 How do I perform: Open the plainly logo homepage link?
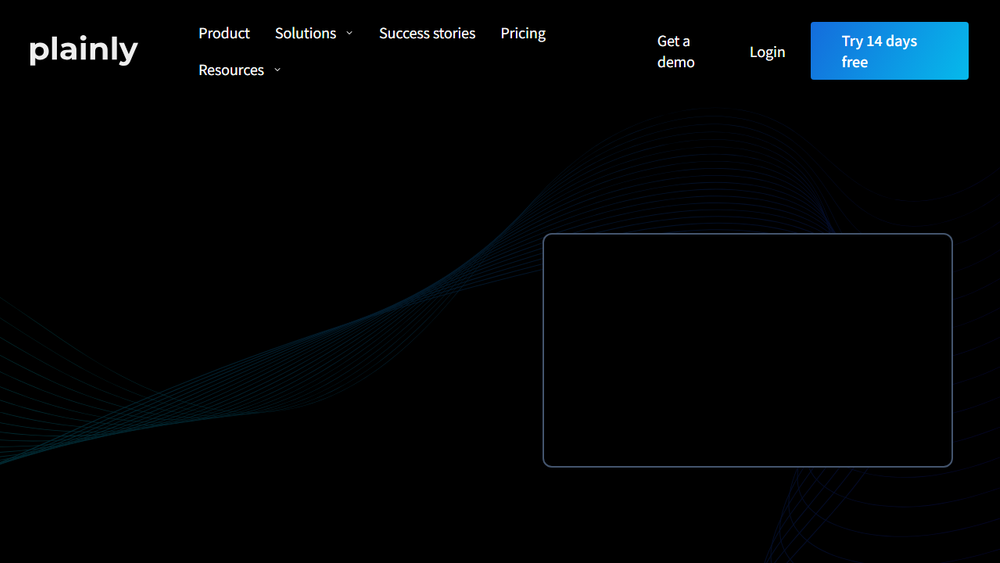(x=84, y=50)
